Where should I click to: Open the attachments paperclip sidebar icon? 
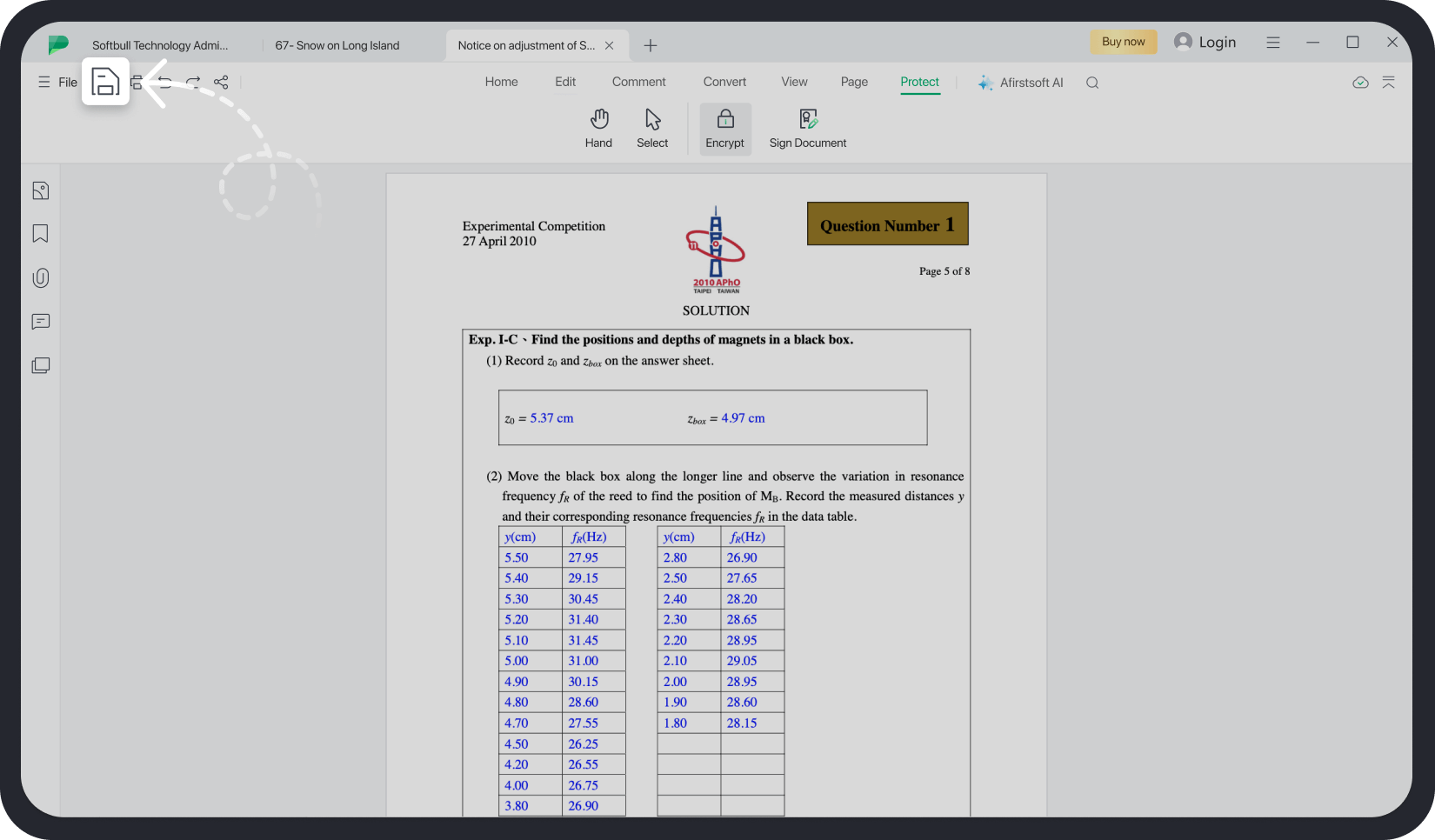[x=41, y=277]
